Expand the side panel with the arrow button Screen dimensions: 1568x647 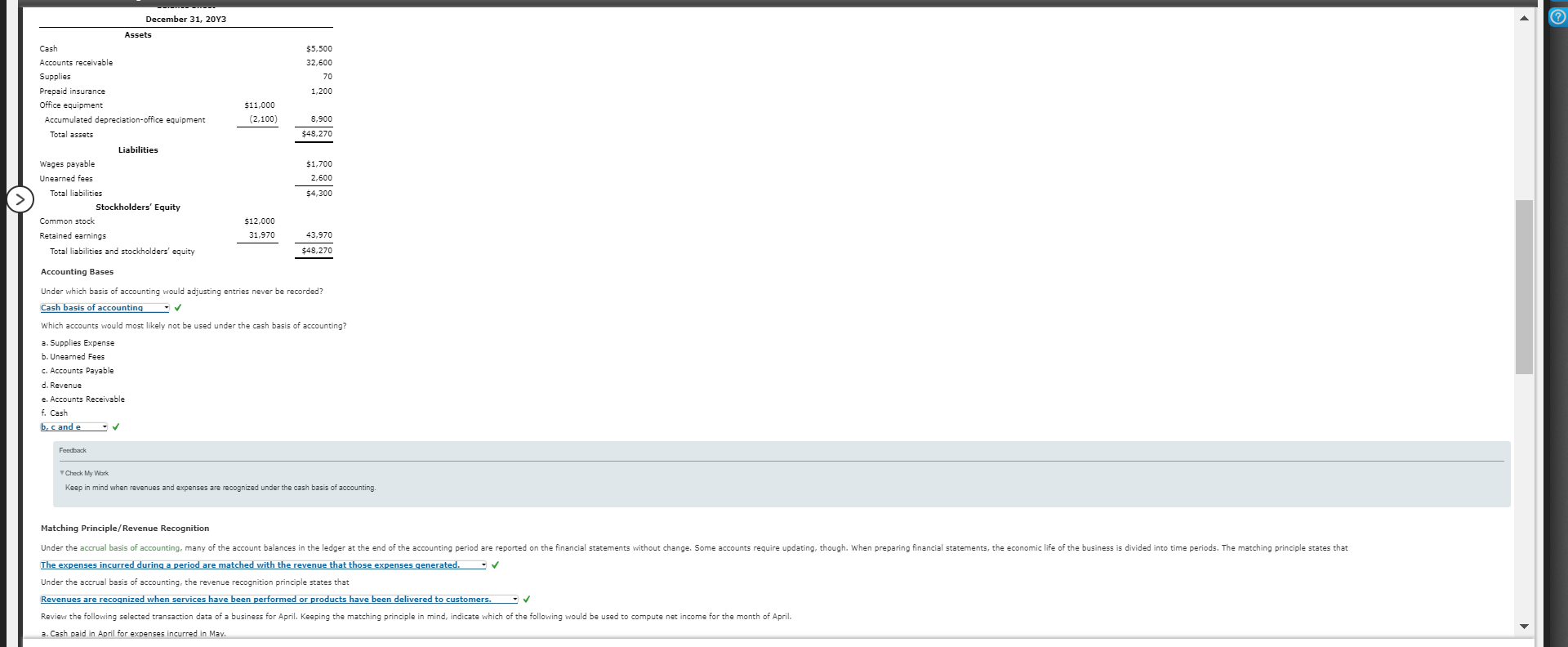coord(20,199)
